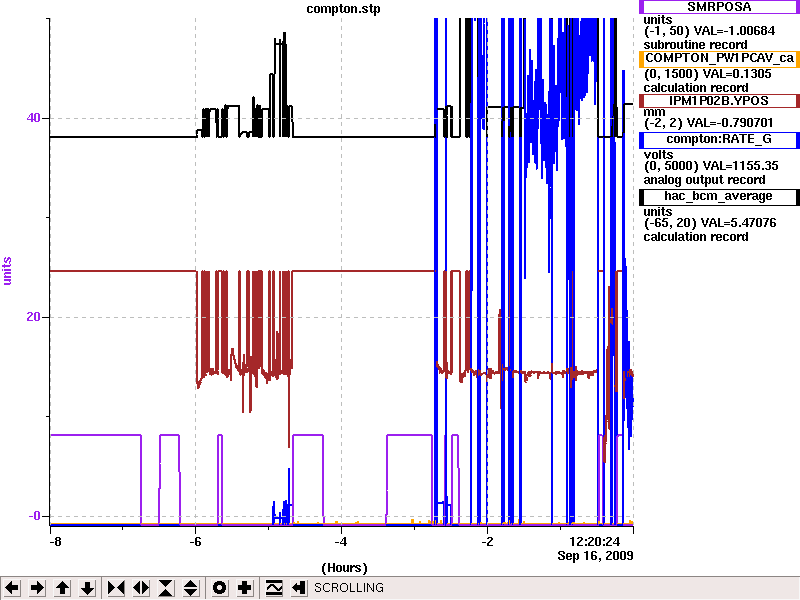The width and height of the screenshot is (800, 600).
Task: Click the 12:20:24 timestamp label
Action: 595,541
